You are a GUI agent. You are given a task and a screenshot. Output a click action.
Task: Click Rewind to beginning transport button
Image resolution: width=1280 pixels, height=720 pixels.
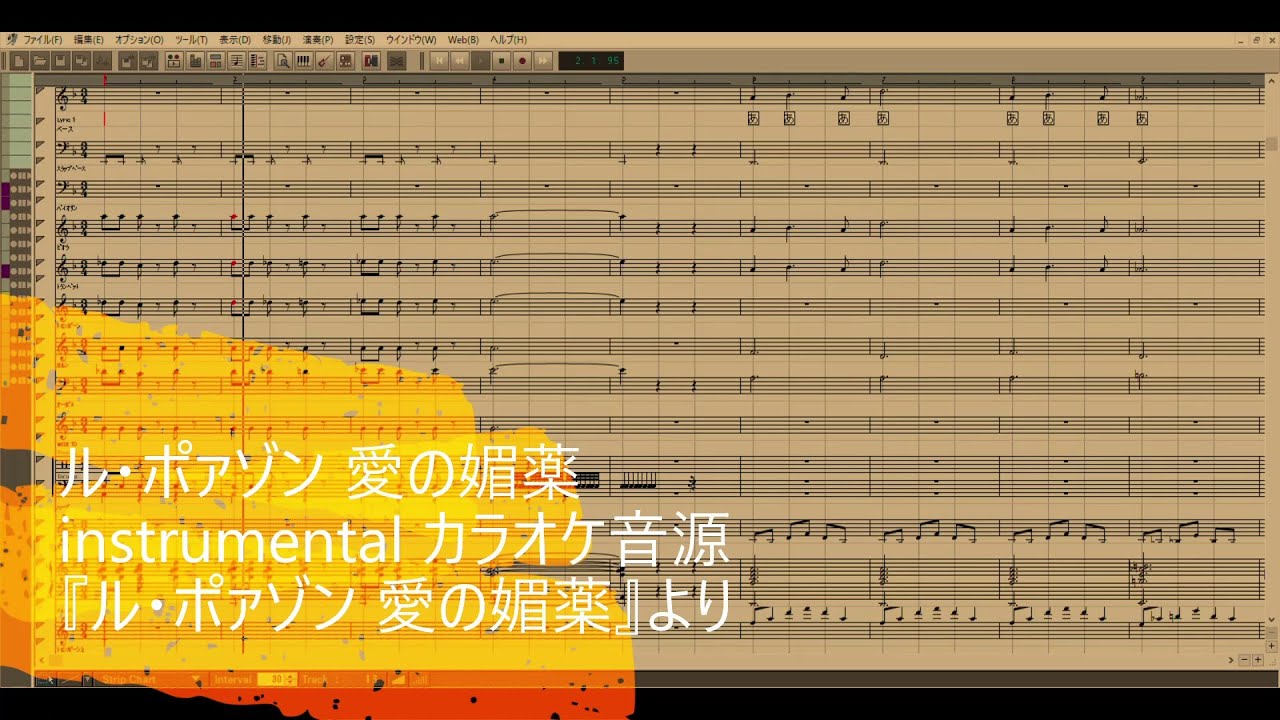[x=439, y=61]
